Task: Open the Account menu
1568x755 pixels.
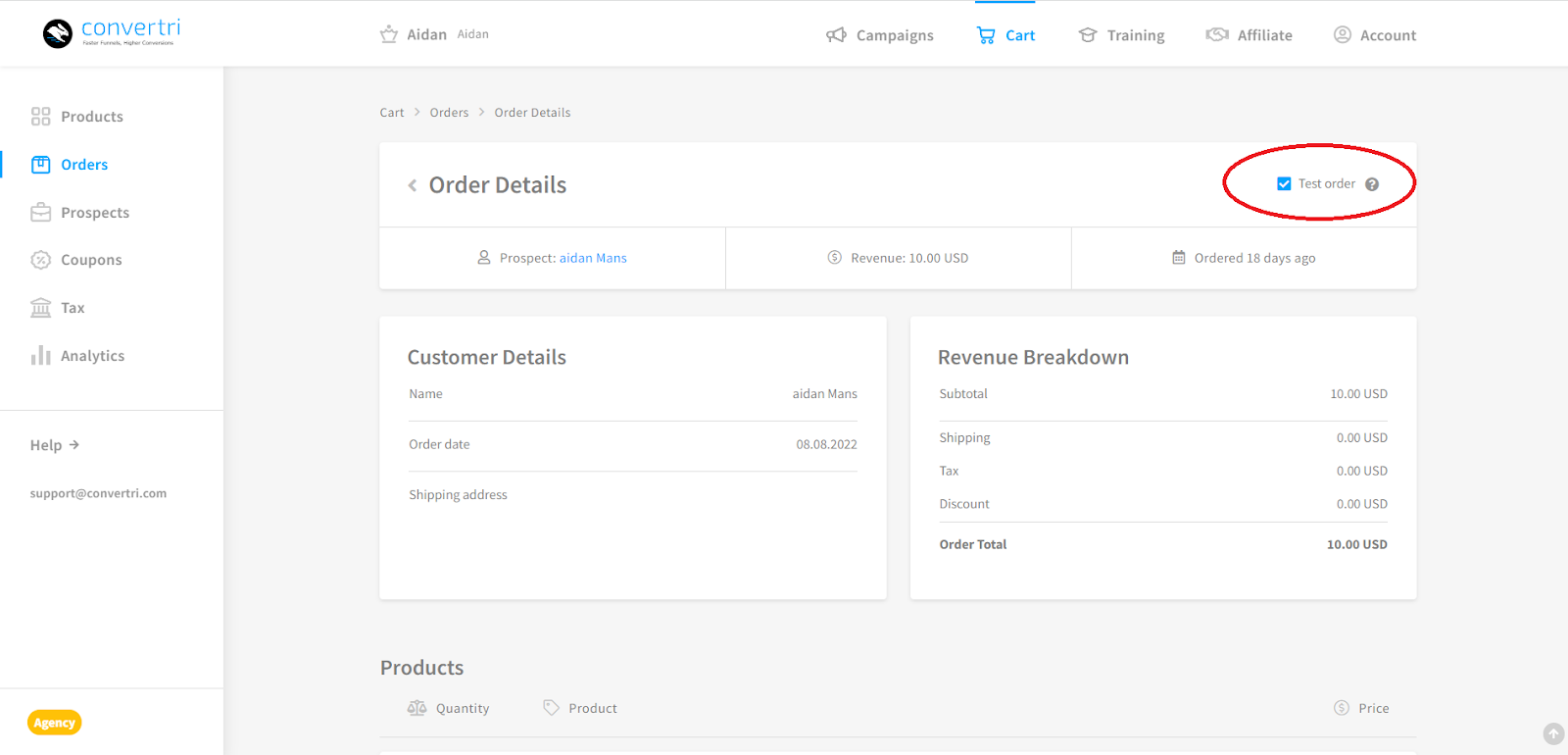Action: (1375, 35)
